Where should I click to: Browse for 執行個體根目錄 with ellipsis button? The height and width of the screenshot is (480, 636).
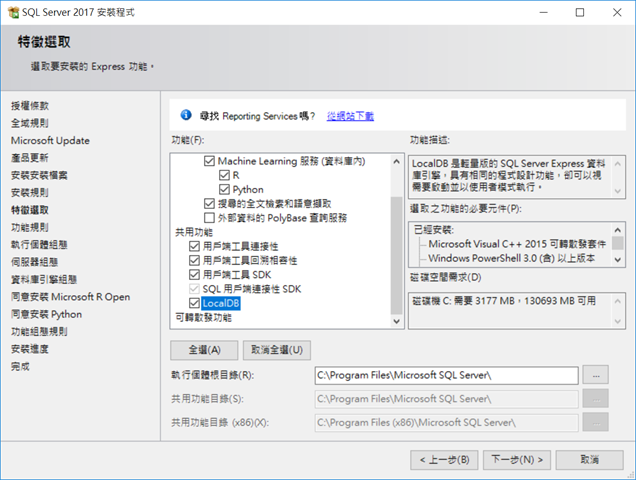click(x=595, y=375)
